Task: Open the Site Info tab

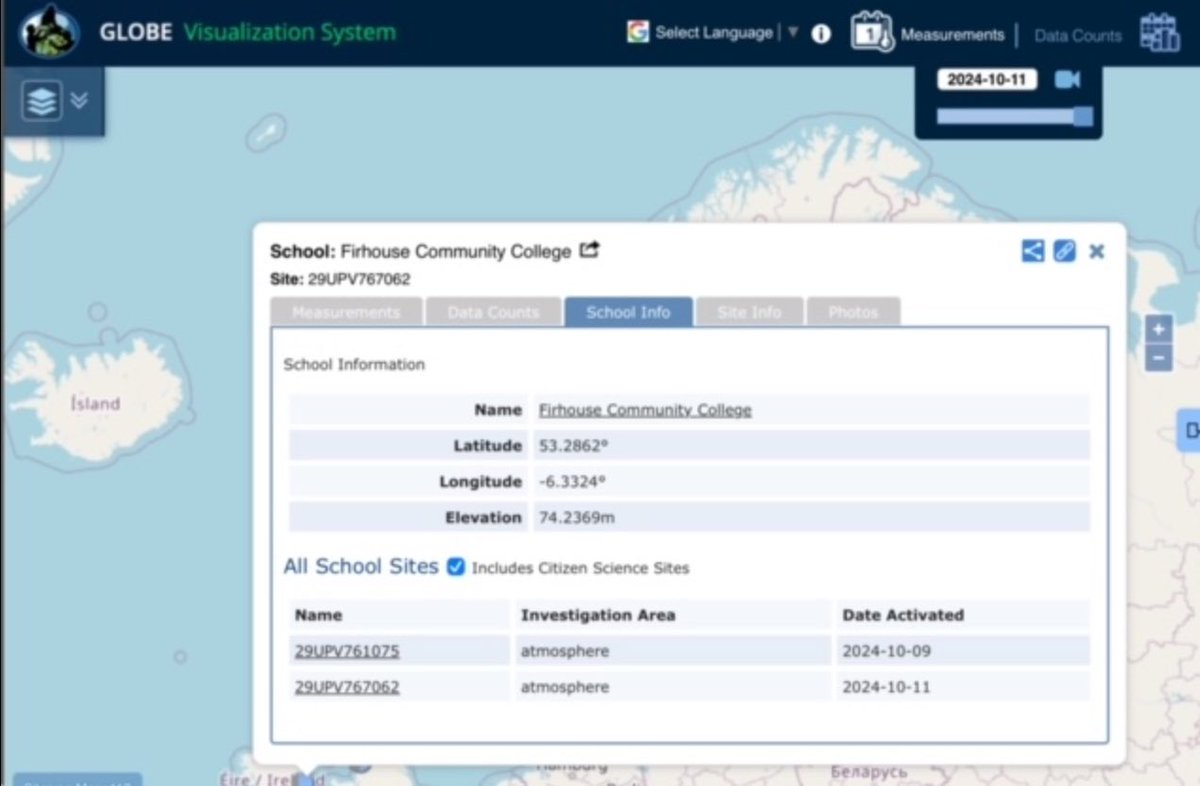Action: (x=749, y=312)
